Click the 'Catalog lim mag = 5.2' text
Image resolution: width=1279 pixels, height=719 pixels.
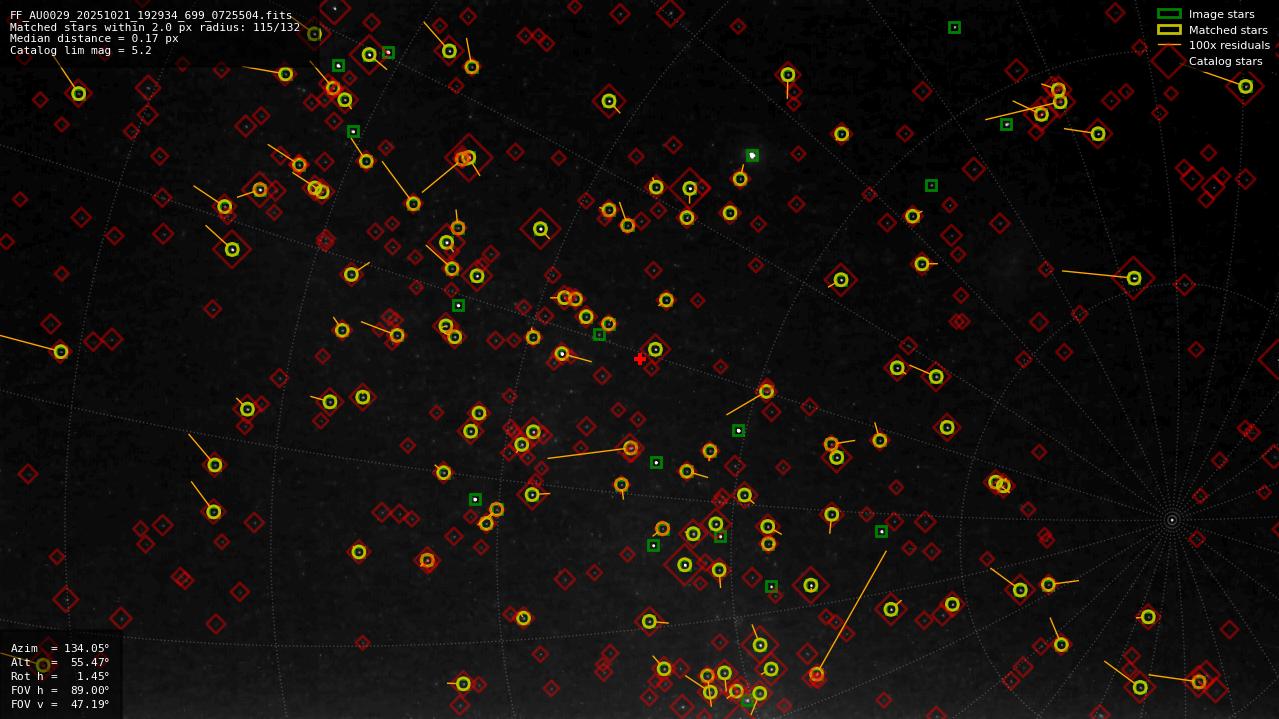point(81,50)
